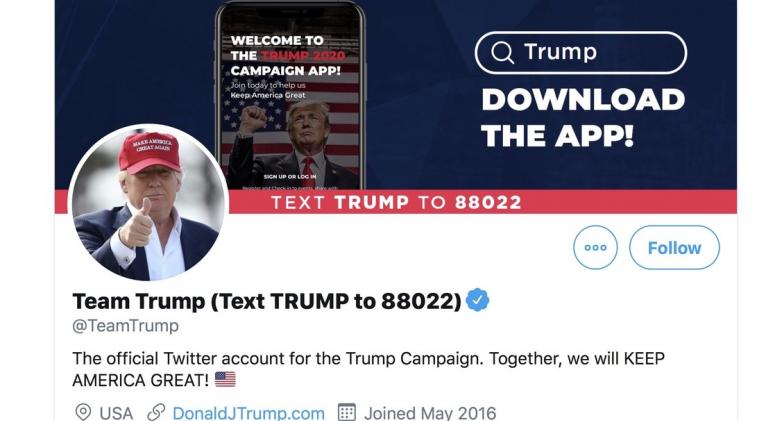
Task: Click the Team Trump display name
Action: pyautogui.click(x=267, y=301)
